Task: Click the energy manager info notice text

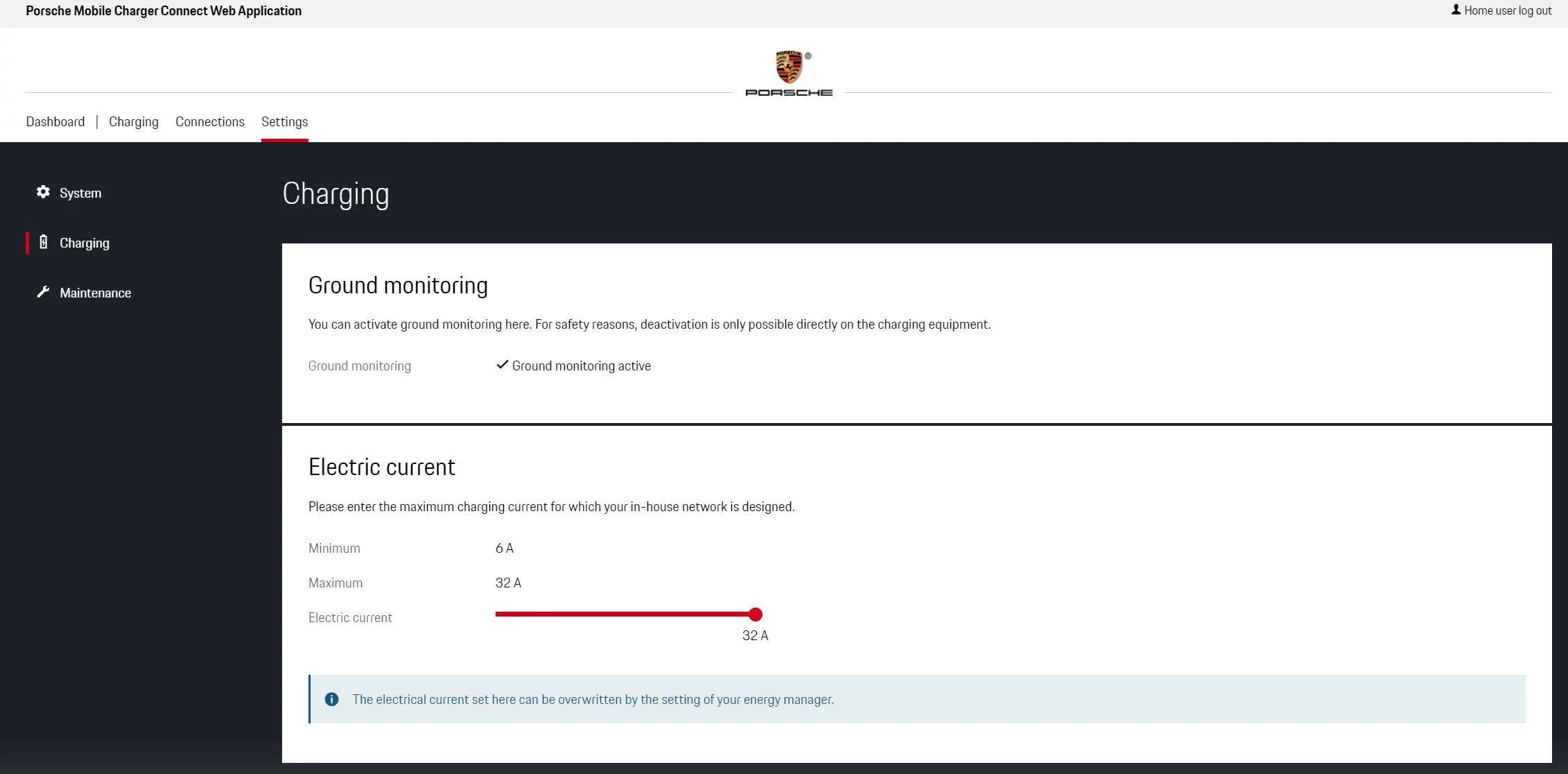Action: point(593,700)
